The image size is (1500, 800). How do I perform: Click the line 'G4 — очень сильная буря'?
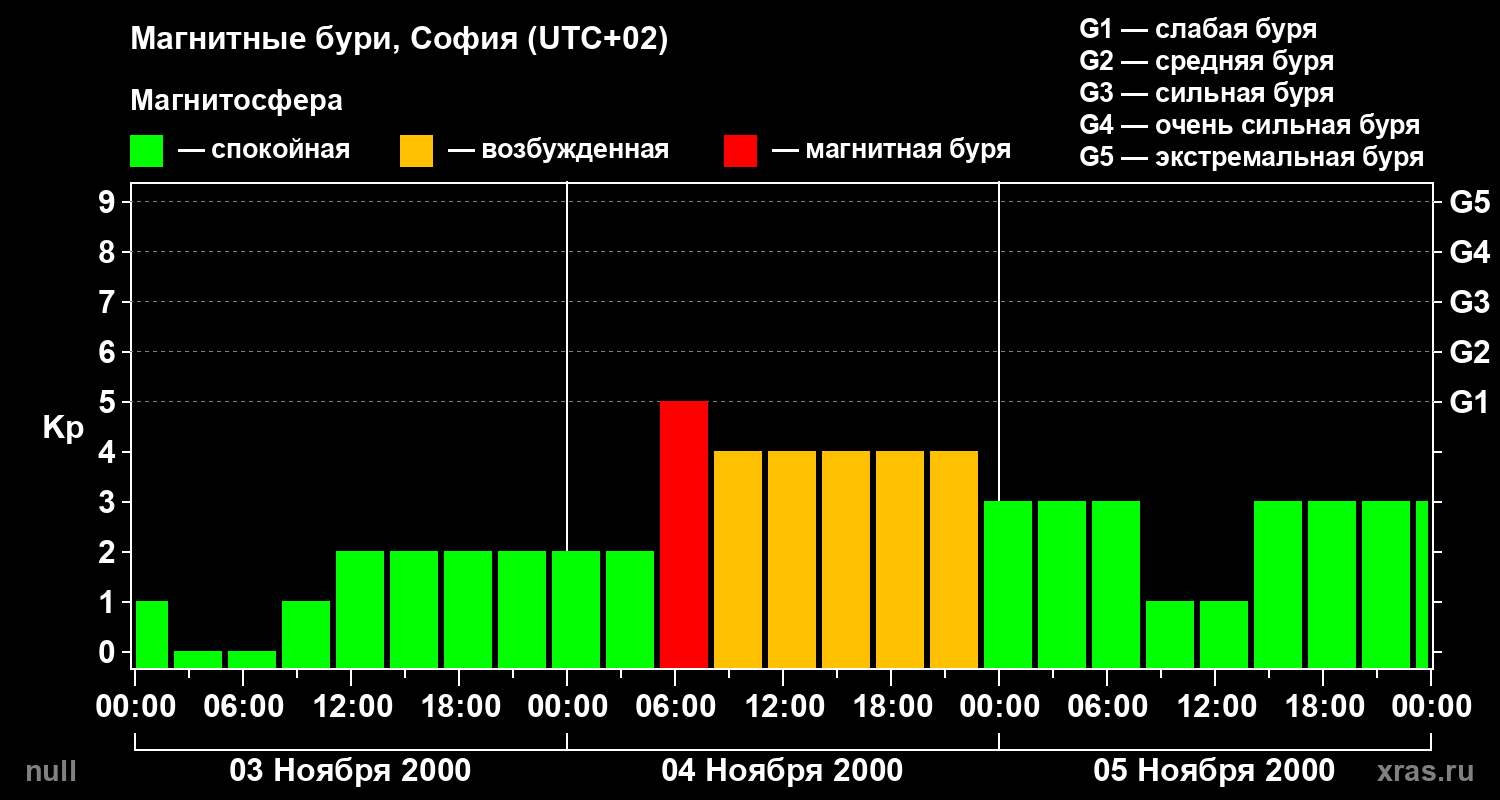1250,125
